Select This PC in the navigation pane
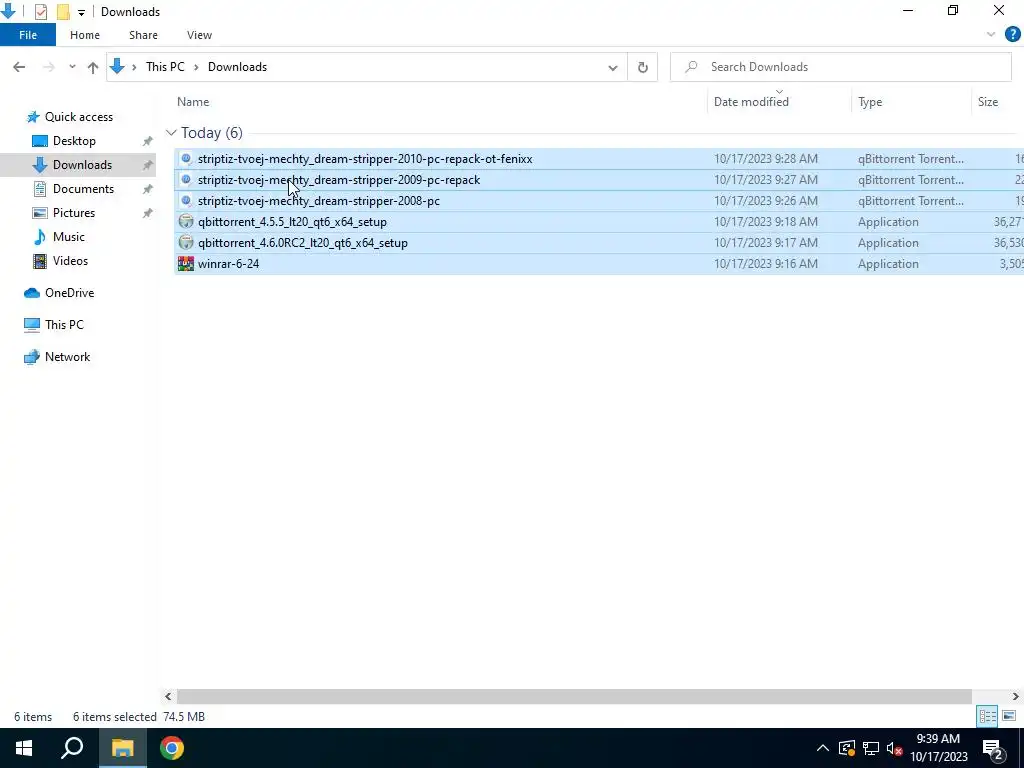 click(x=64, y=325)
